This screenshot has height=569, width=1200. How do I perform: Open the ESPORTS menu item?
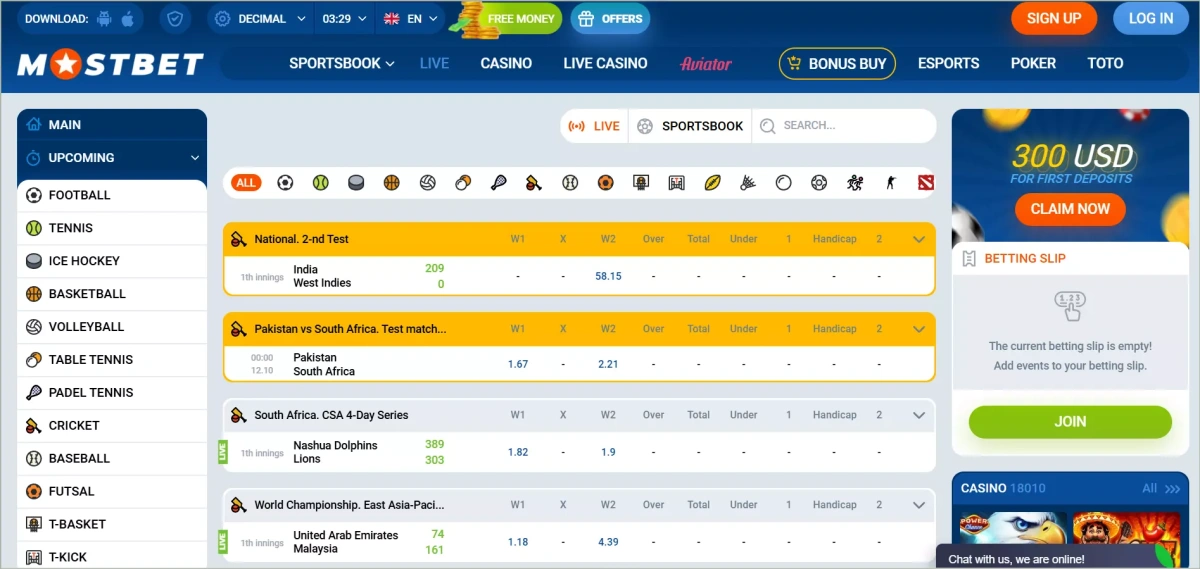click(x=948, y=63)
